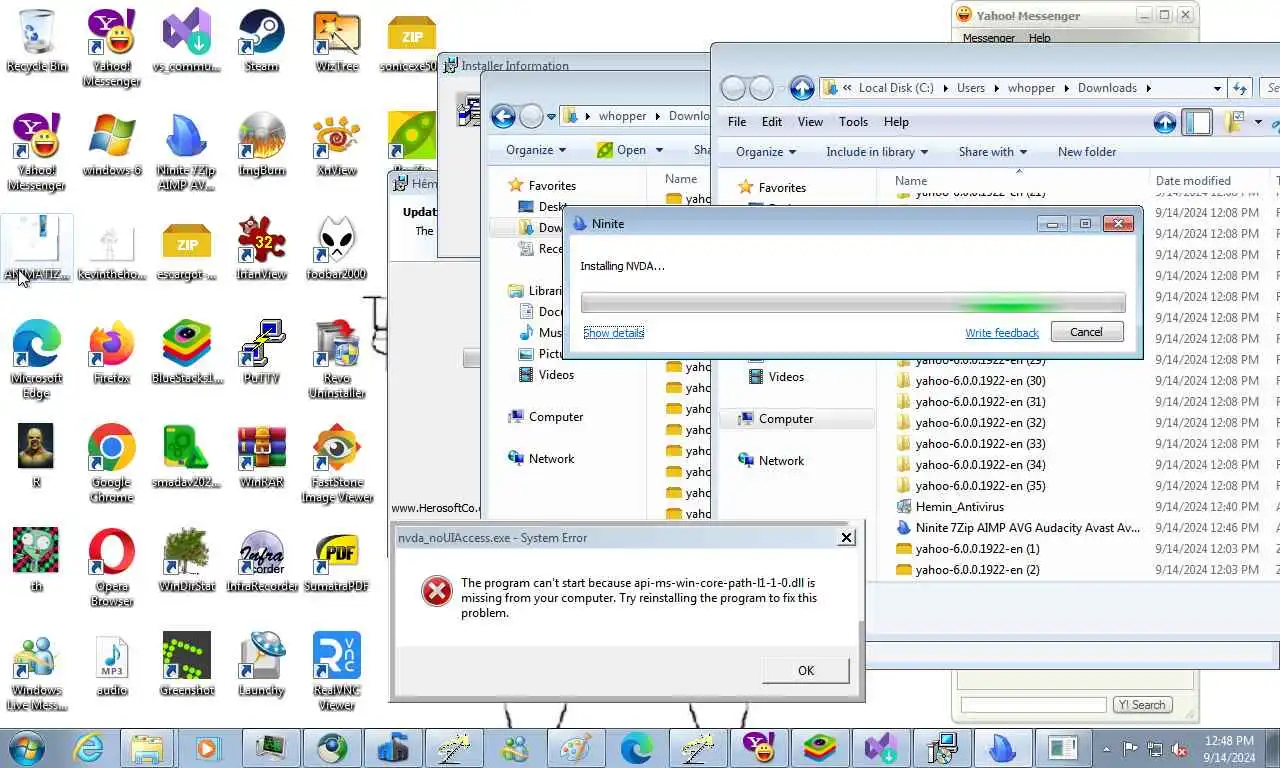Click OK in the System Error dialog
This screenshot has width=1280, height=768.
click(x=806, y=671)
